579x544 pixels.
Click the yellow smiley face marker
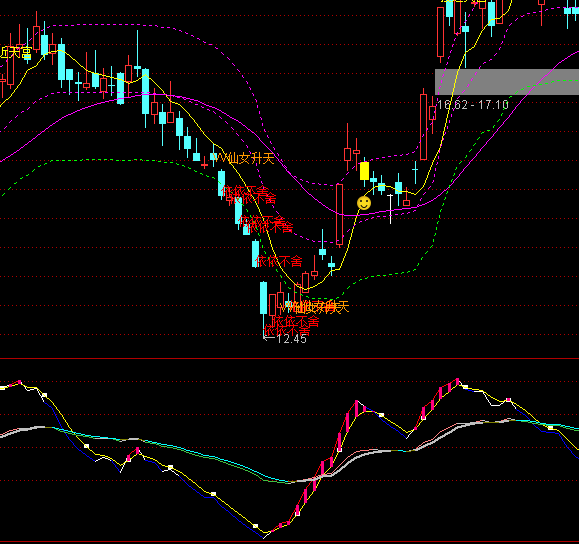[x=364, y=203]
